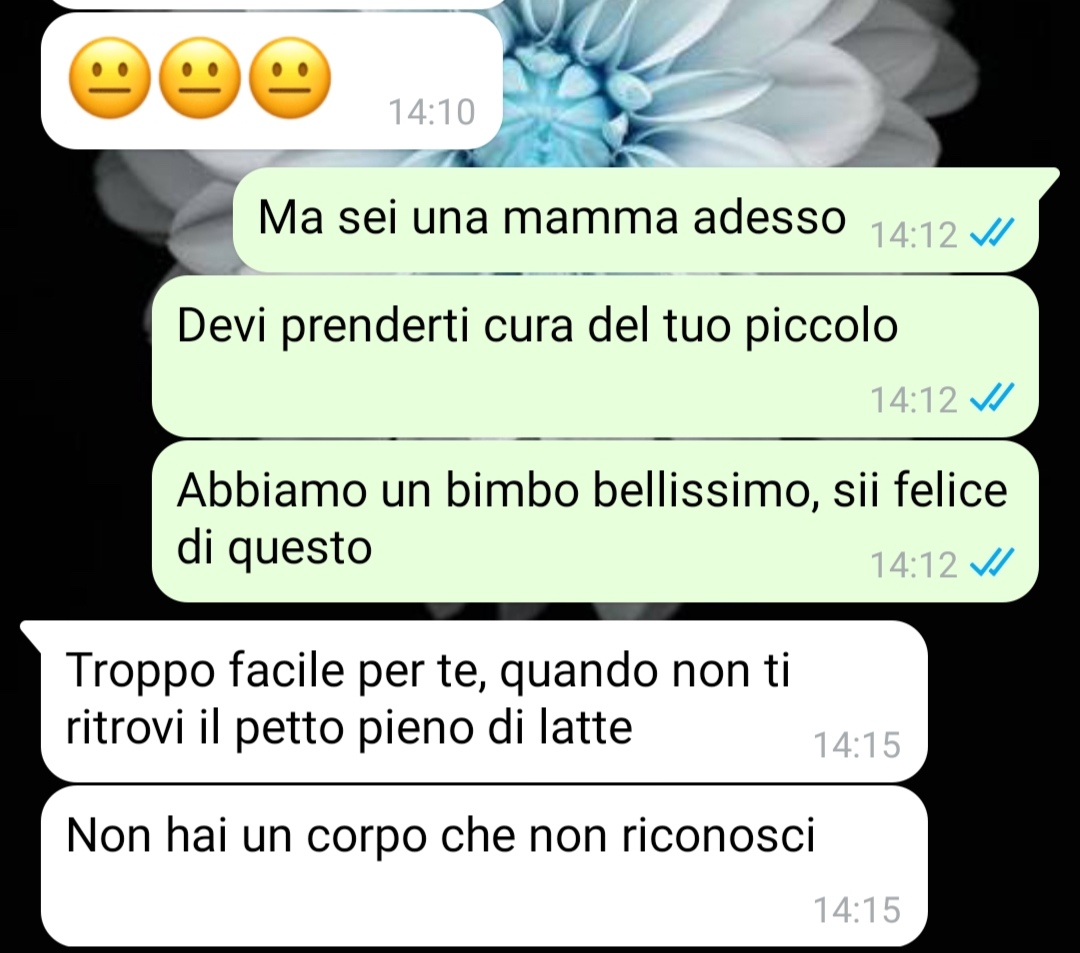The width and height of the screenshot is (1080, 953).
Task: Tap the 14:10 timestamp on emoji message
Action: (432, 112)
